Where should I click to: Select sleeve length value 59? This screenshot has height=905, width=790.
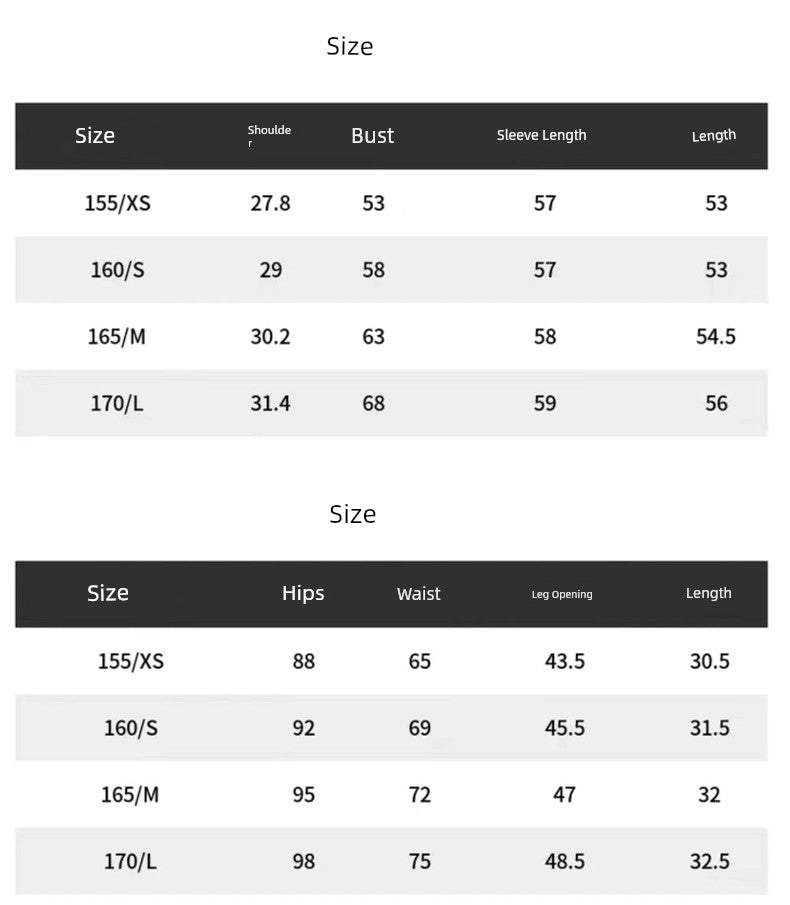[x=545, y=404]
